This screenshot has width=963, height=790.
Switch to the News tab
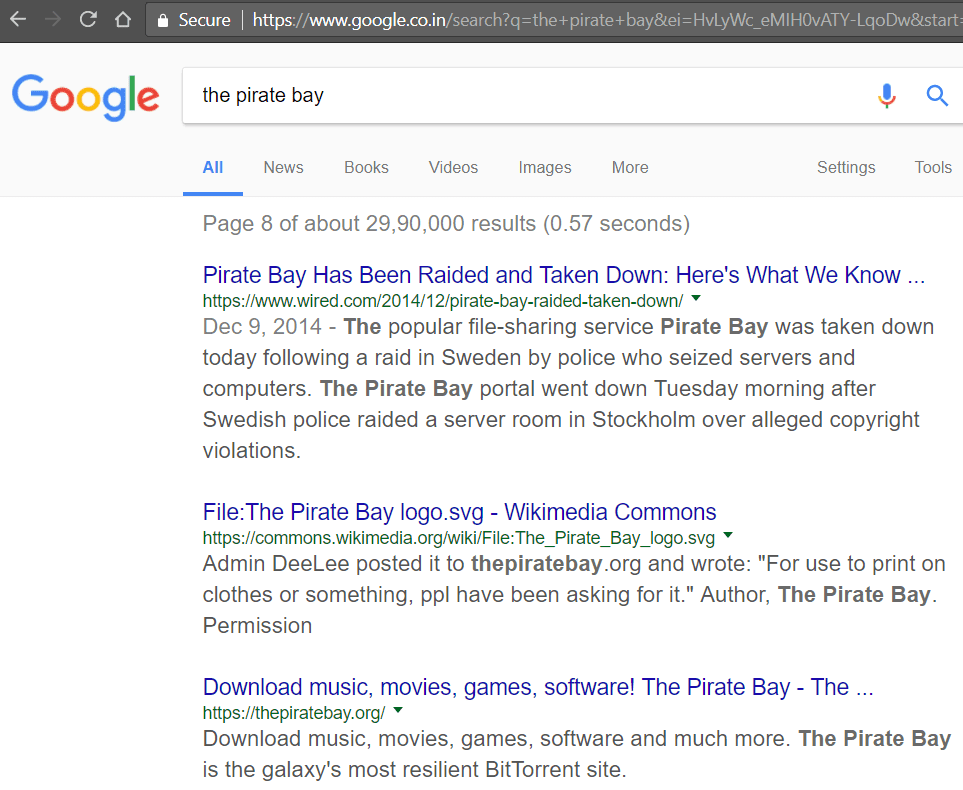coord(283,167)
